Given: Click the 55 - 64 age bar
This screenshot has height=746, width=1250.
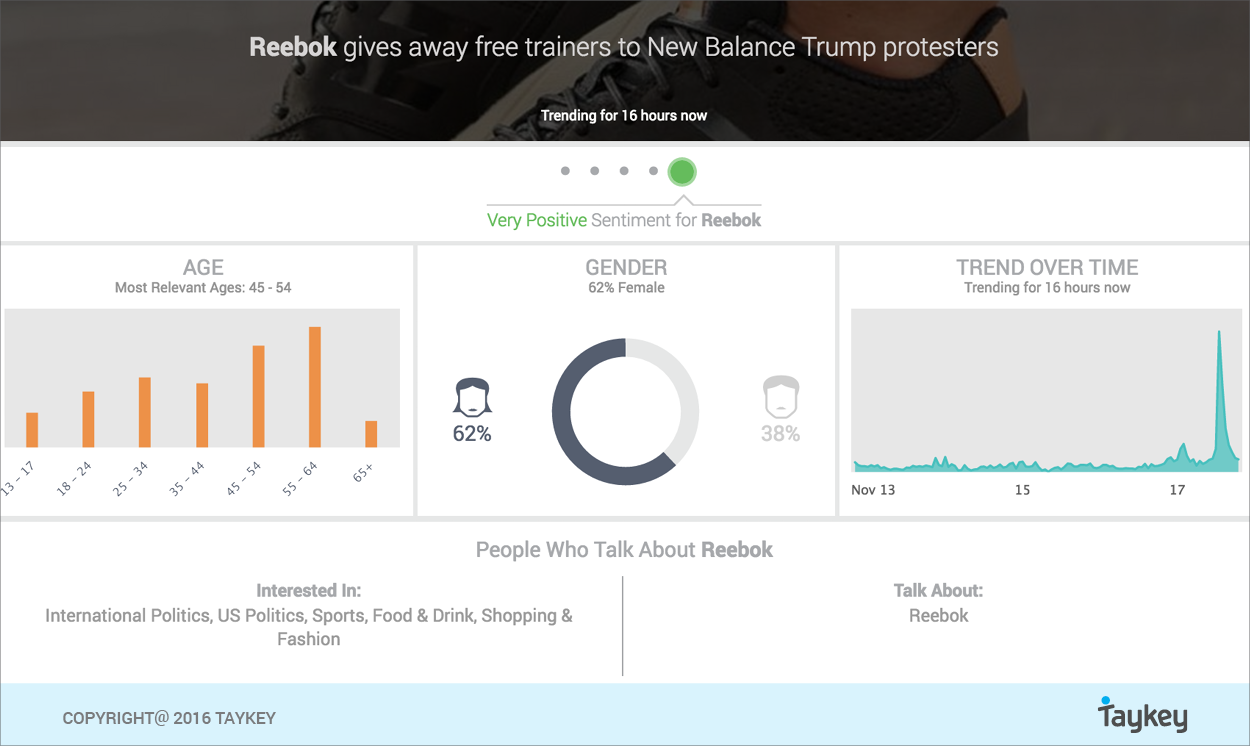Looking at the screenshot, I should point(315,387).
